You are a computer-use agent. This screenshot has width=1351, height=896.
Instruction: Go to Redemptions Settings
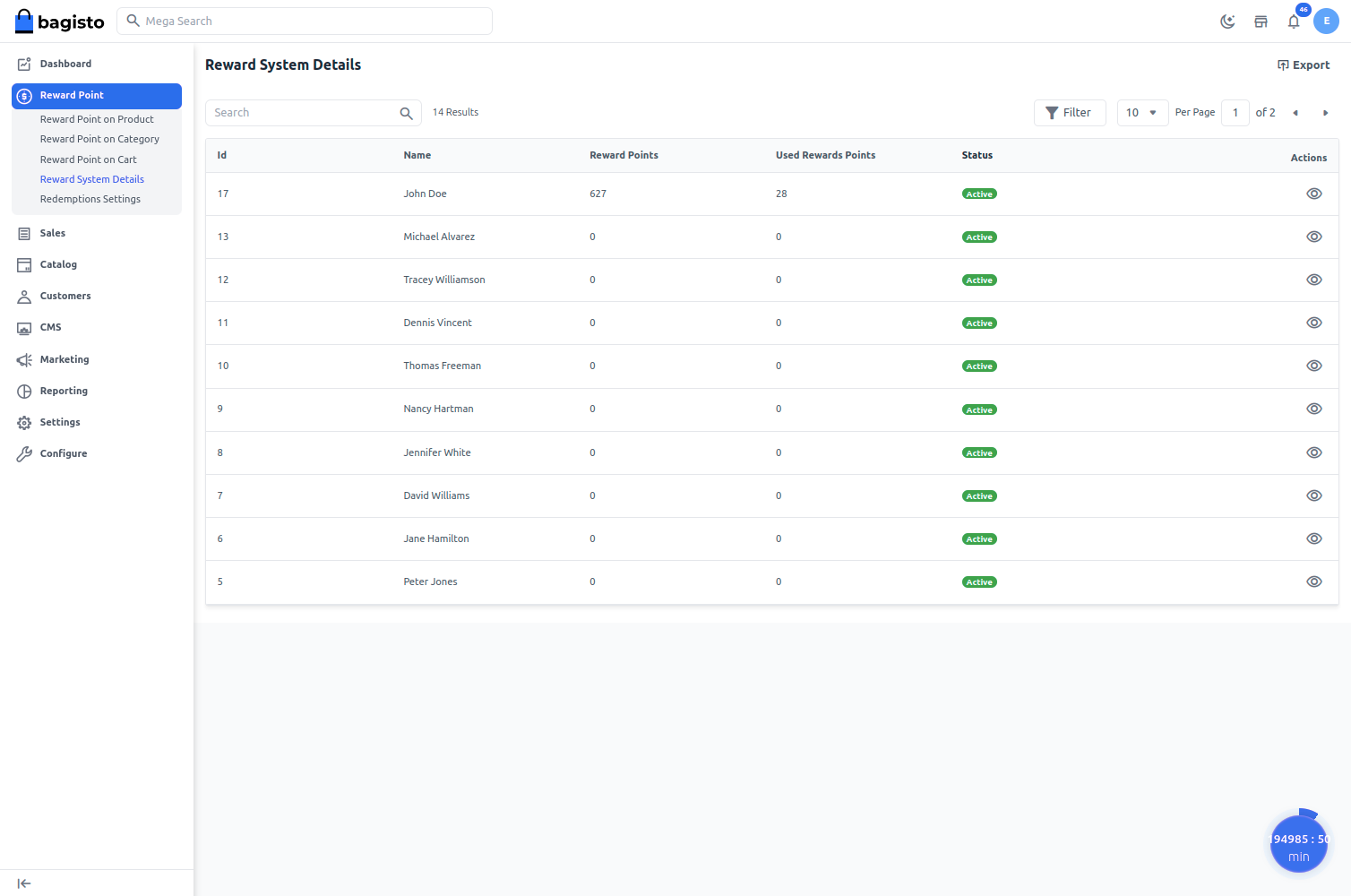click(90, 199)
